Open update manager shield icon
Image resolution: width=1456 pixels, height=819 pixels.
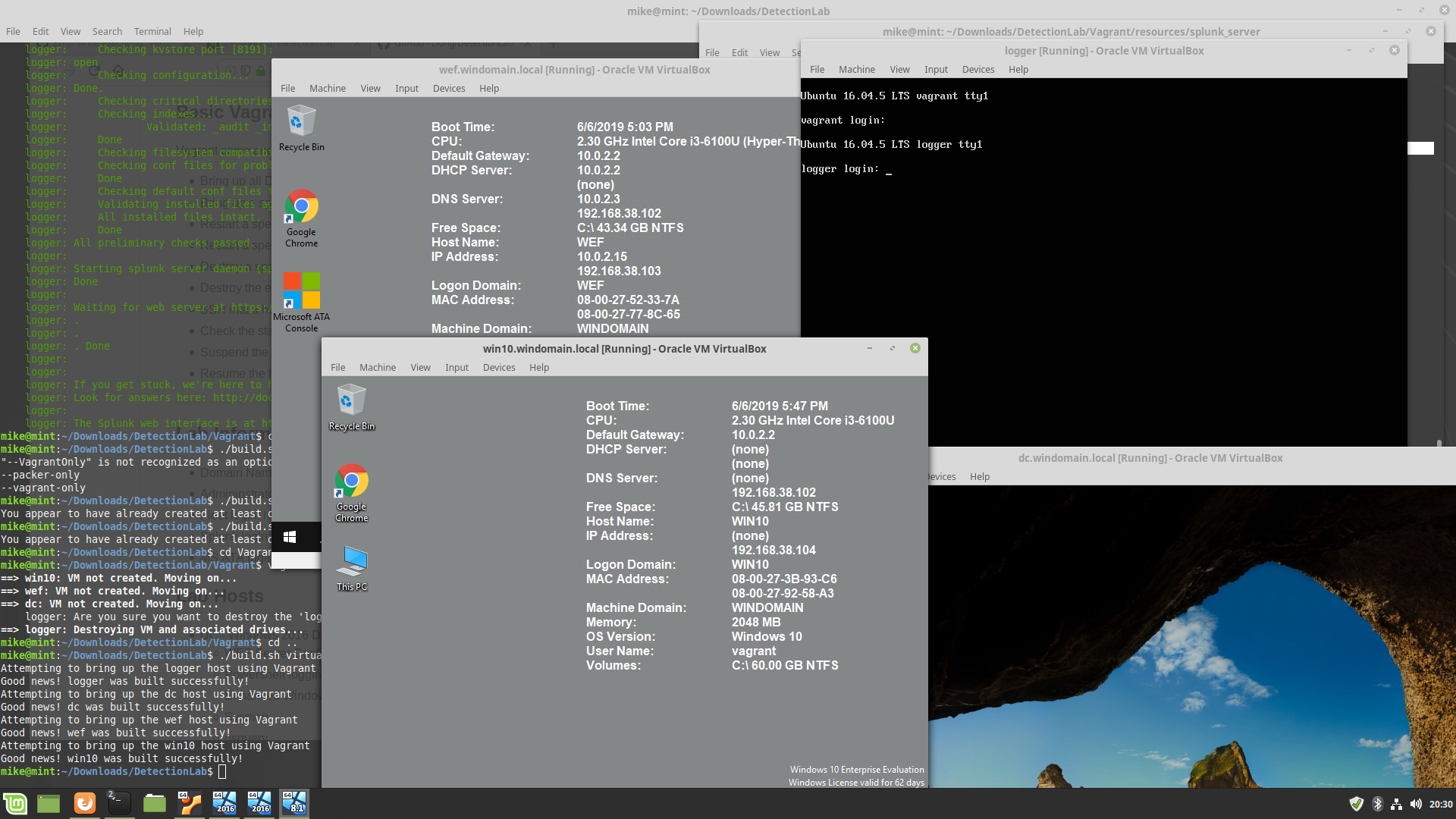tap(1357, 804)
